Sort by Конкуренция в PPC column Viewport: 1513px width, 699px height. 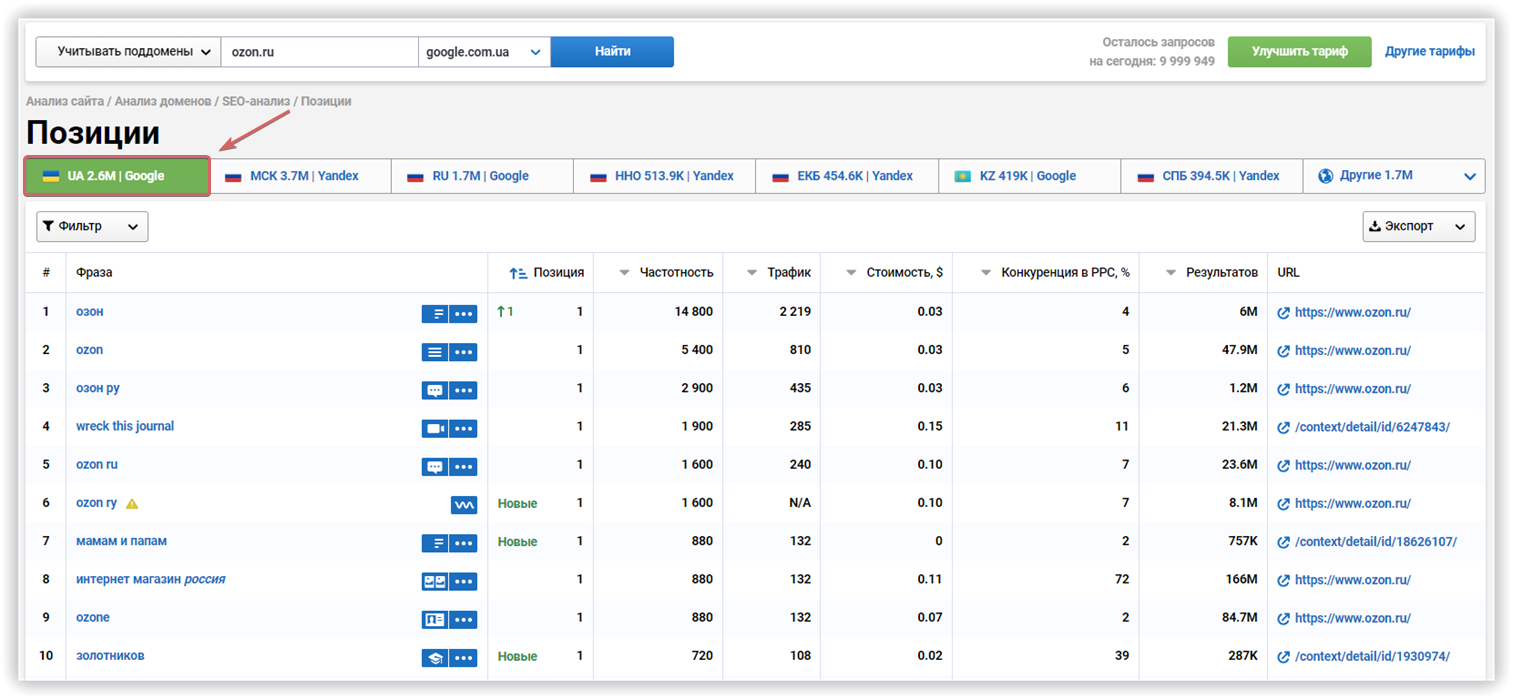pos(986,273)
